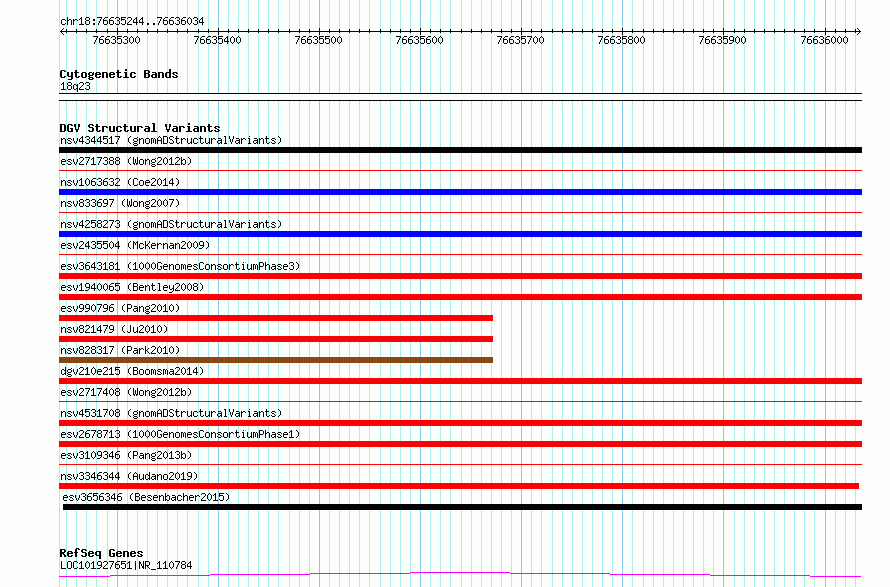Open variant esv3643181 (1000GenomesConsortiumPhase3)
890x587 pixels.
180,266
